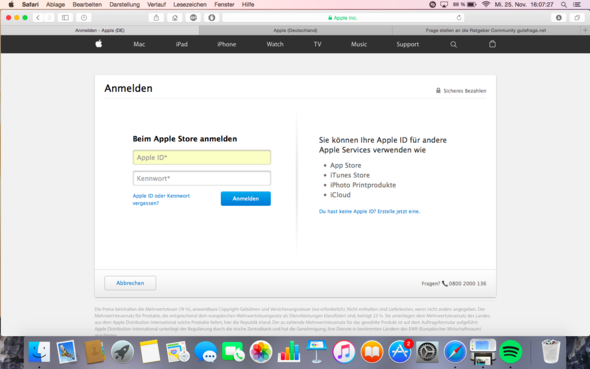Open the Verlauf menu

point(157,5)
